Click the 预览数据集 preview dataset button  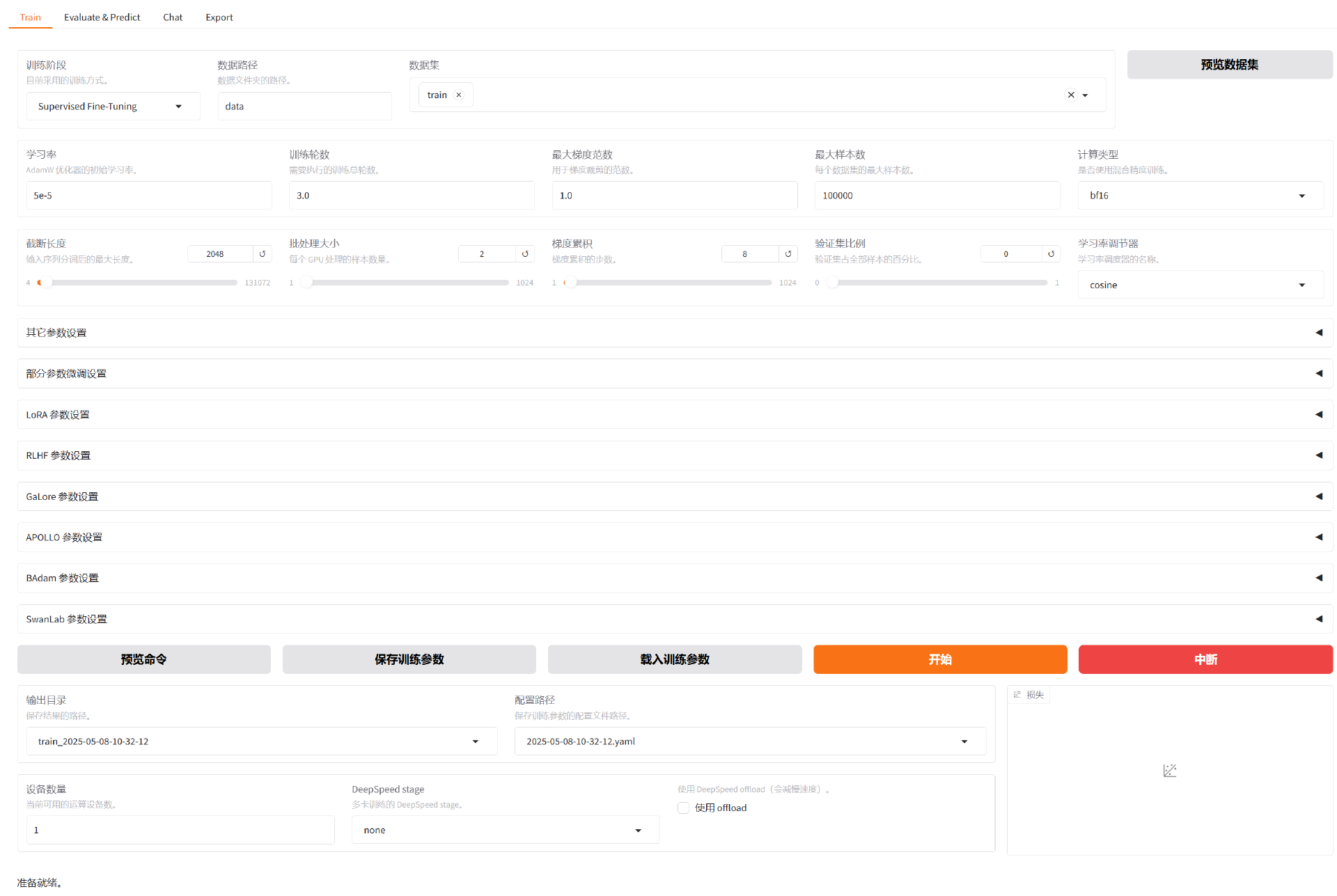(1229, 65)
